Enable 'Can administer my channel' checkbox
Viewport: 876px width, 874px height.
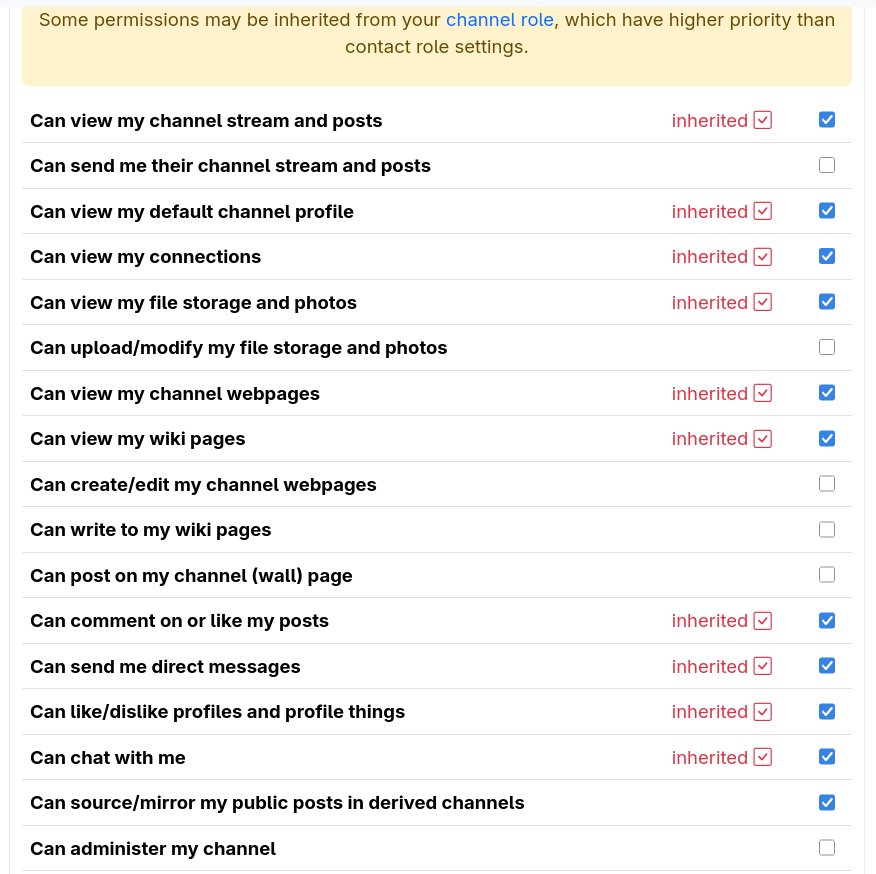point(827,848)
